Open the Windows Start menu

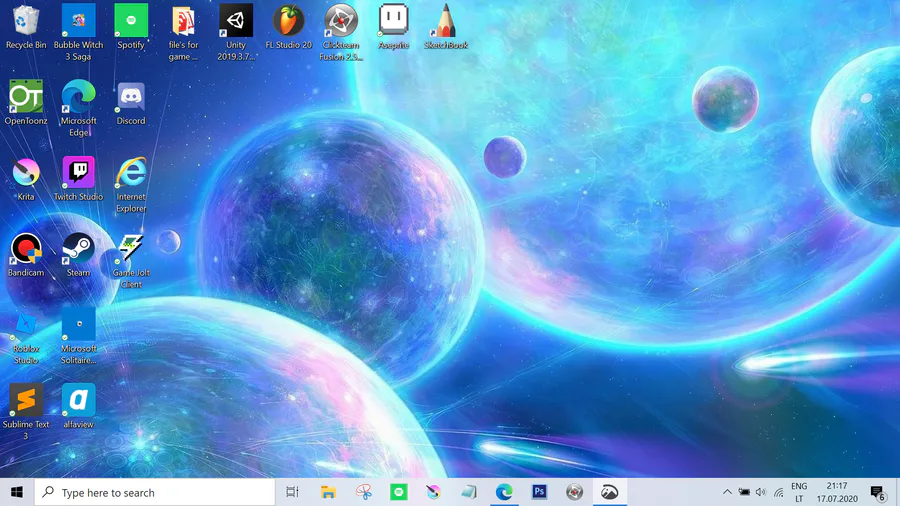pos(17,492)
